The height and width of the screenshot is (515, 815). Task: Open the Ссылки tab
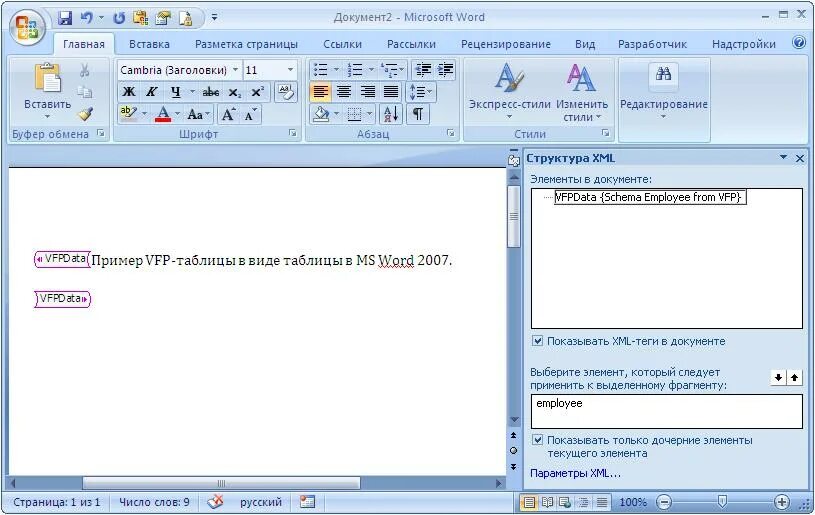[342, 44]
